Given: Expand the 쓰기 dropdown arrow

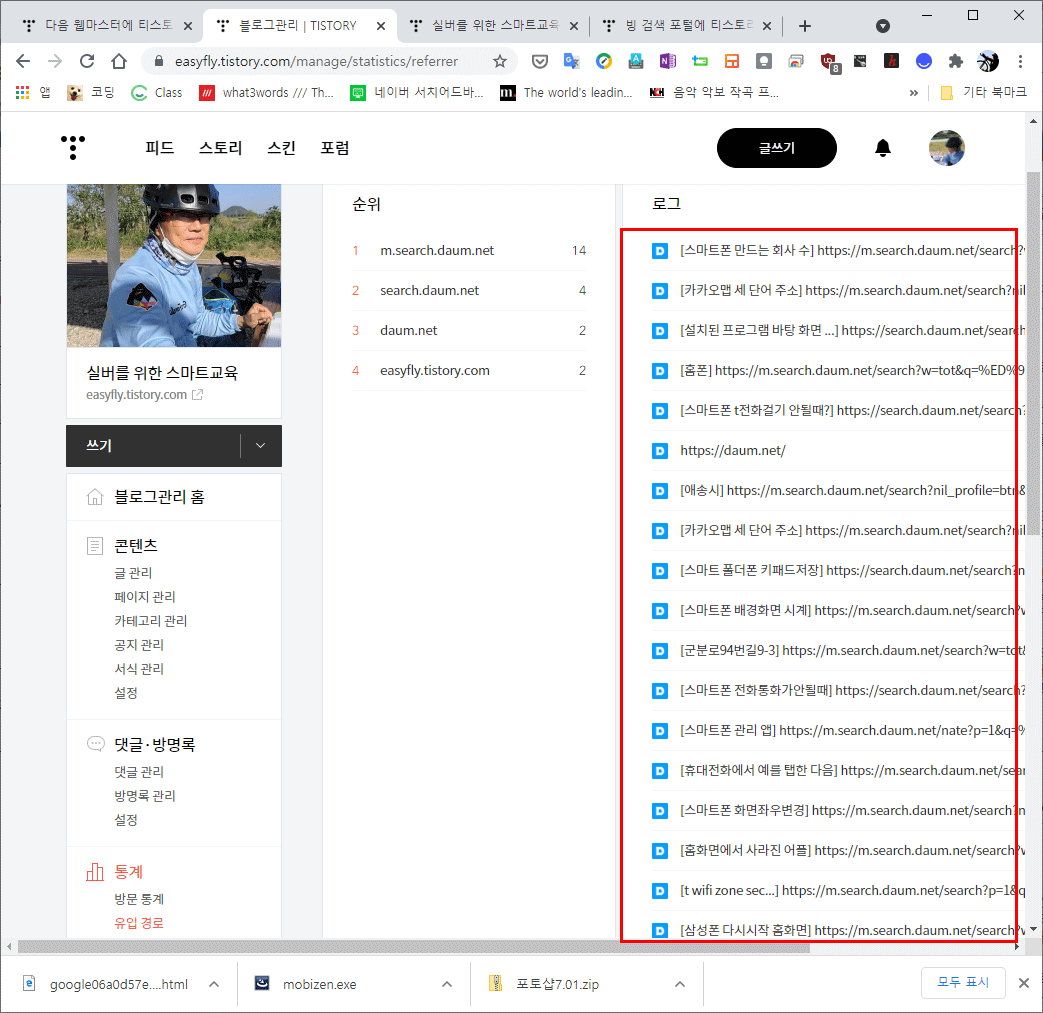Looking at the screenshot, I should tap(261, 446).
